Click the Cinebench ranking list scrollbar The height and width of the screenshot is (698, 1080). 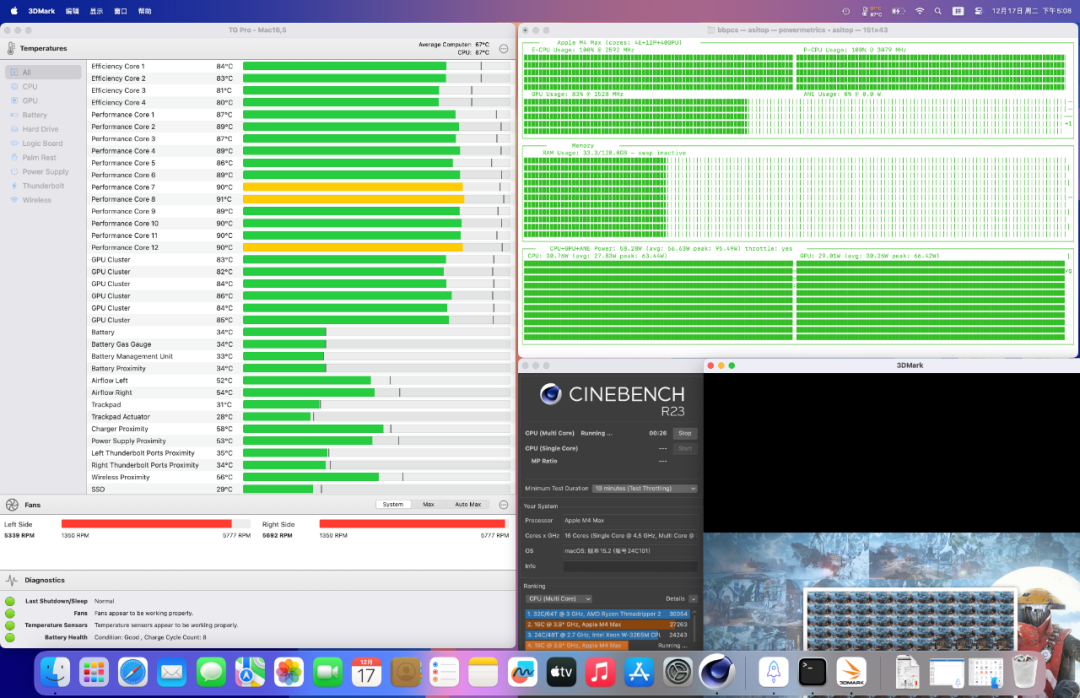(x=695, y=629)
